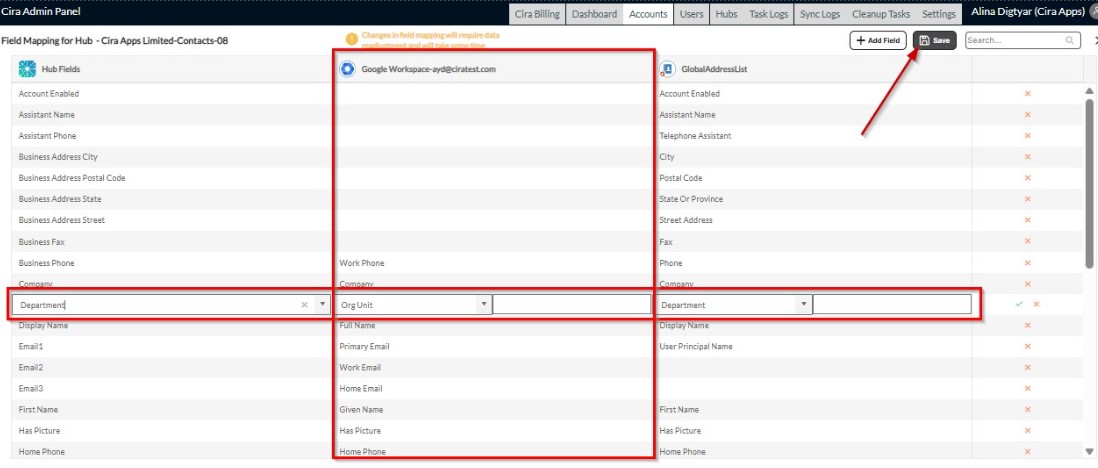1098x468 pixels.
Task: Cancel Department row edit with orange X
Action: (x=1036, y=304)
